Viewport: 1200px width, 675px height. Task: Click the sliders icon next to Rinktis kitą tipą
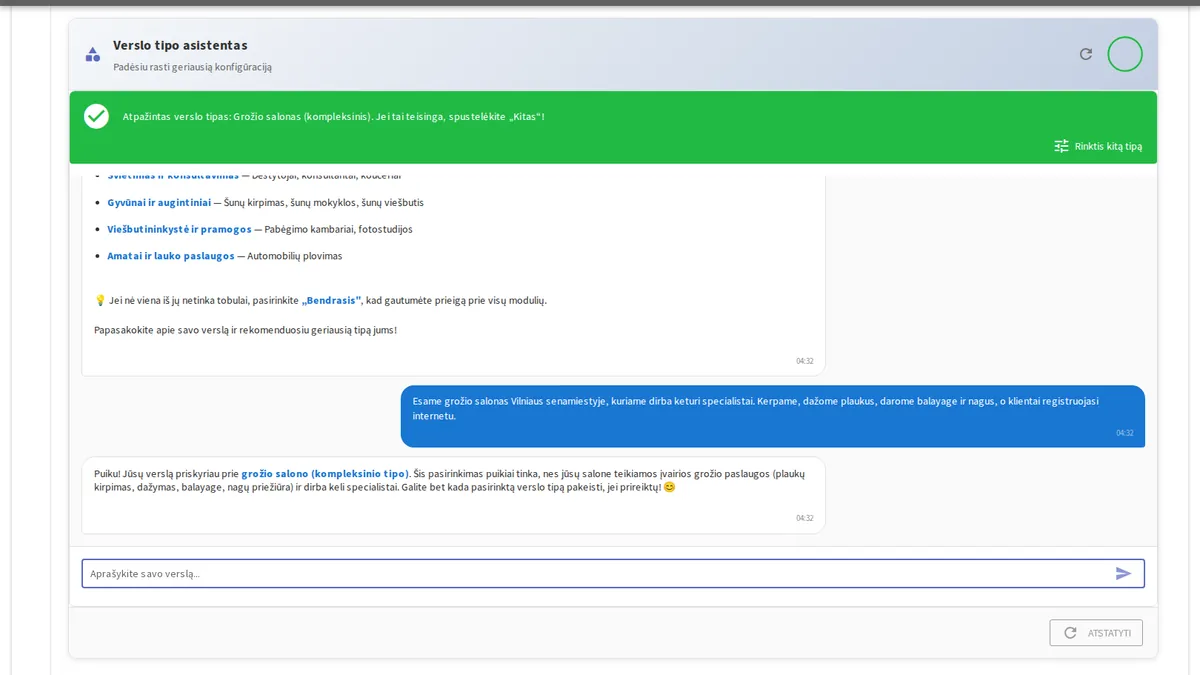(1062, 146)
